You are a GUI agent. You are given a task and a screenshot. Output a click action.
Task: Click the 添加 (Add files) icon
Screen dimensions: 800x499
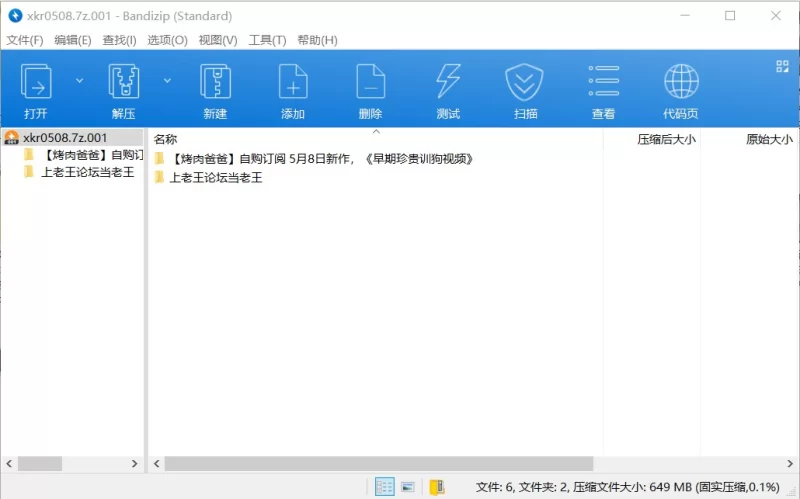tap(292, 82)
